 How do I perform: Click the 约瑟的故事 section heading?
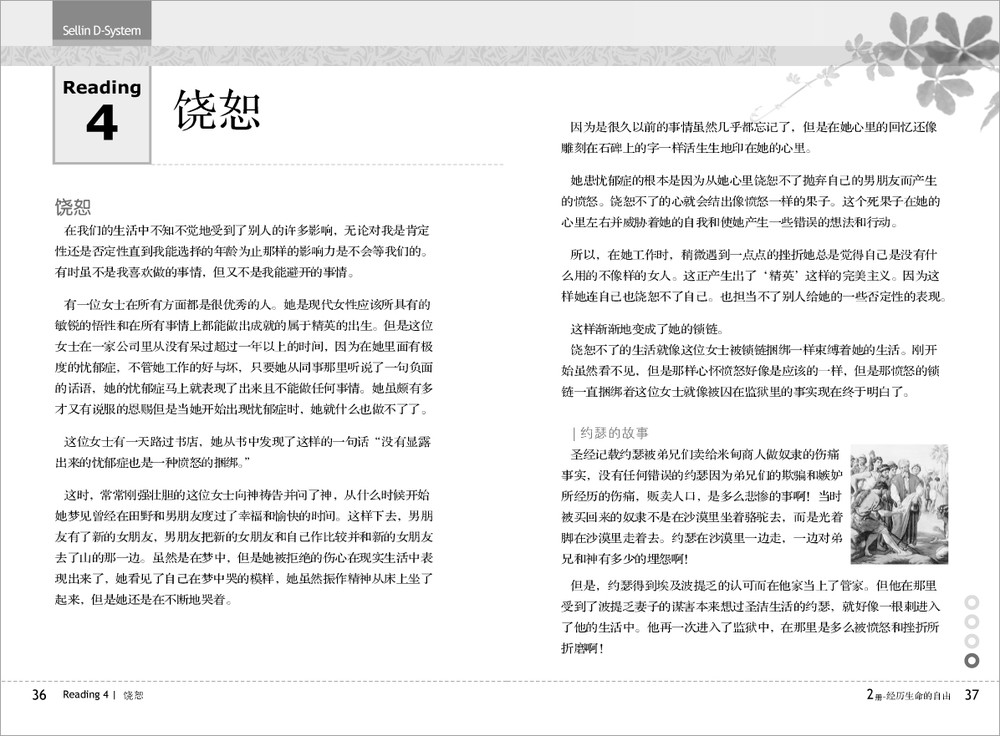[x=613, y=433]
